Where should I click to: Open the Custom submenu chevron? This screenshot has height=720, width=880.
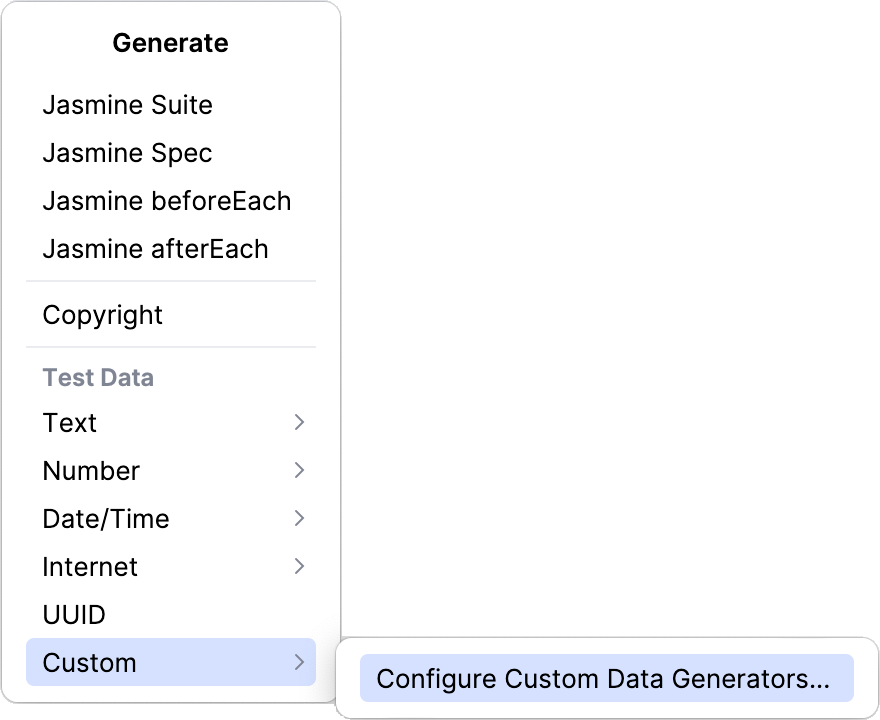(x=299, y=662)
